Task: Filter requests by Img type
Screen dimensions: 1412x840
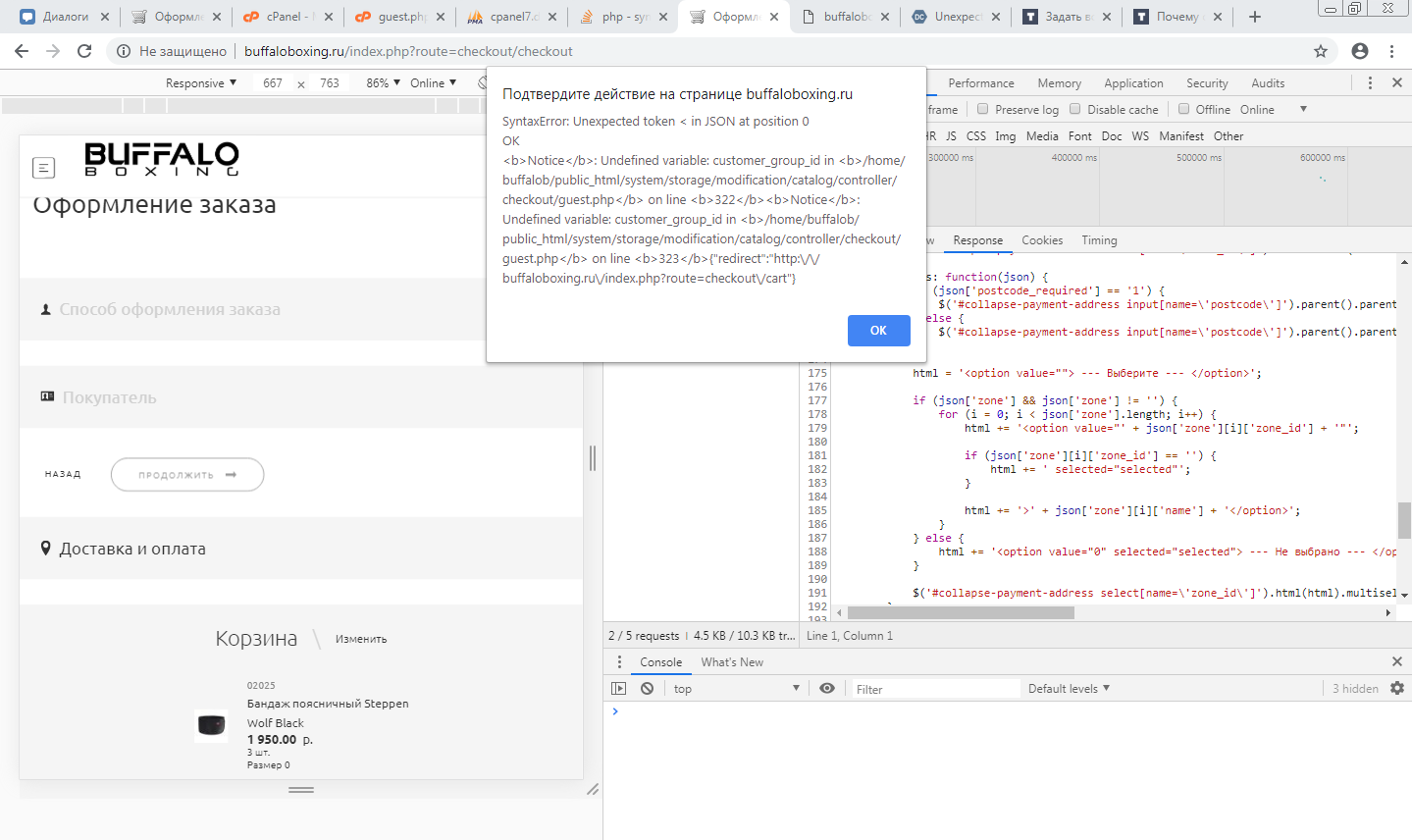Action: [x=1006, y=136]
